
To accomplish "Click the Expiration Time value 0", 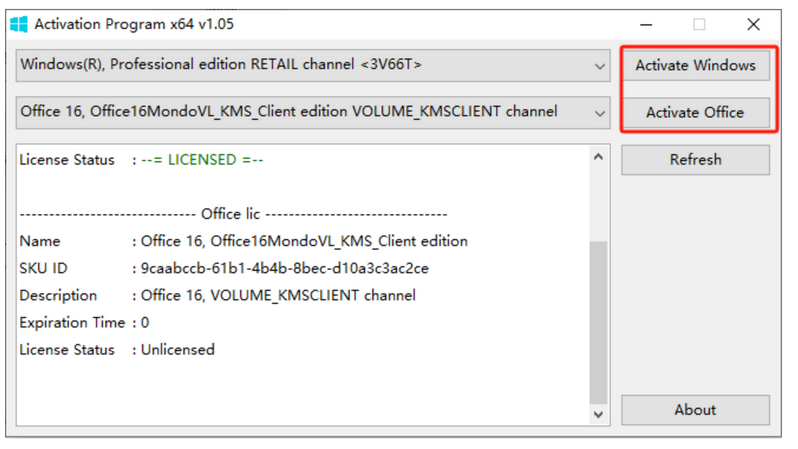I will point(145,323).
